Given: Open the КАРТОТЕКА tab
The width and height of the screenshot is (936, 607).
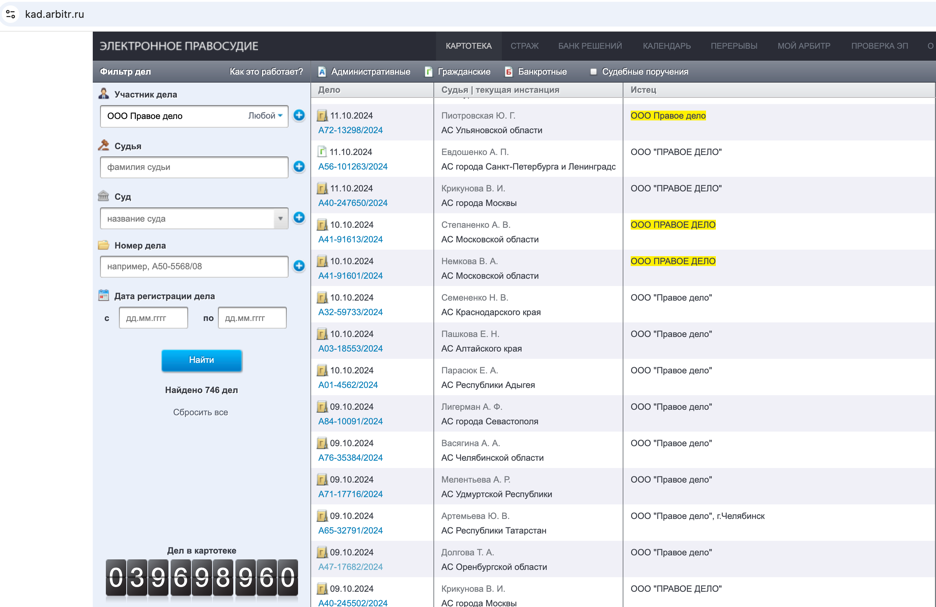Looking at the screenshot, I should 469,46.
